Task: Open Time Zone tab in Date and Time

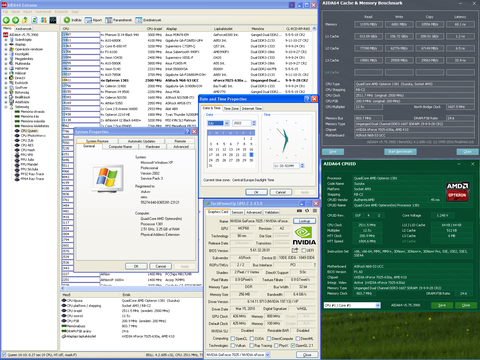Action: click(x=231, y=108)
